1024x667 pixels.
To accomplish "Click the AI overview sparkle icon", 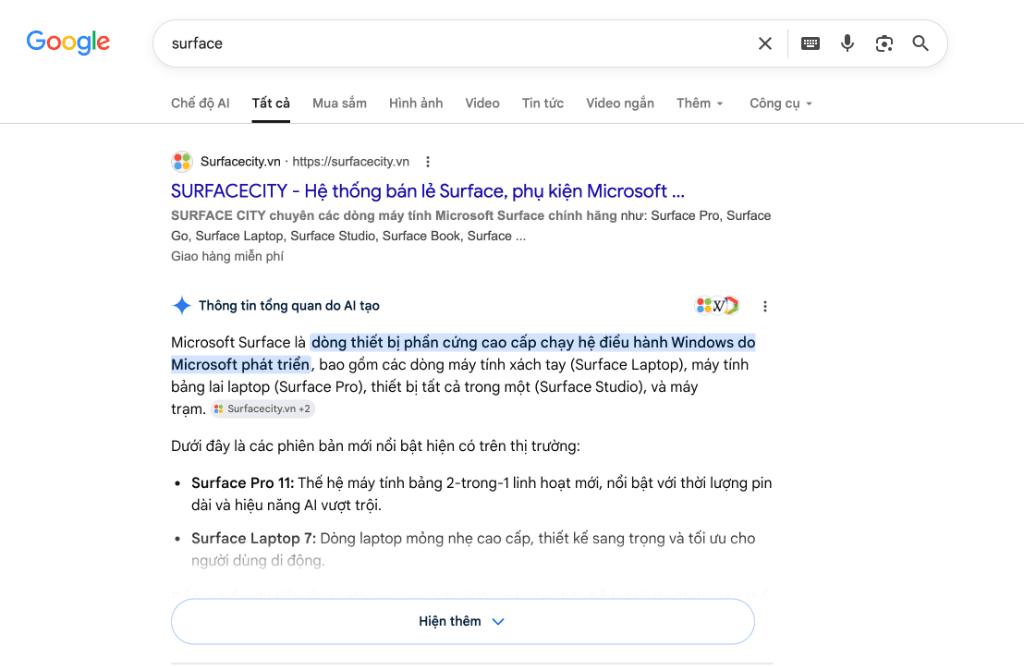I will [182, 305].
